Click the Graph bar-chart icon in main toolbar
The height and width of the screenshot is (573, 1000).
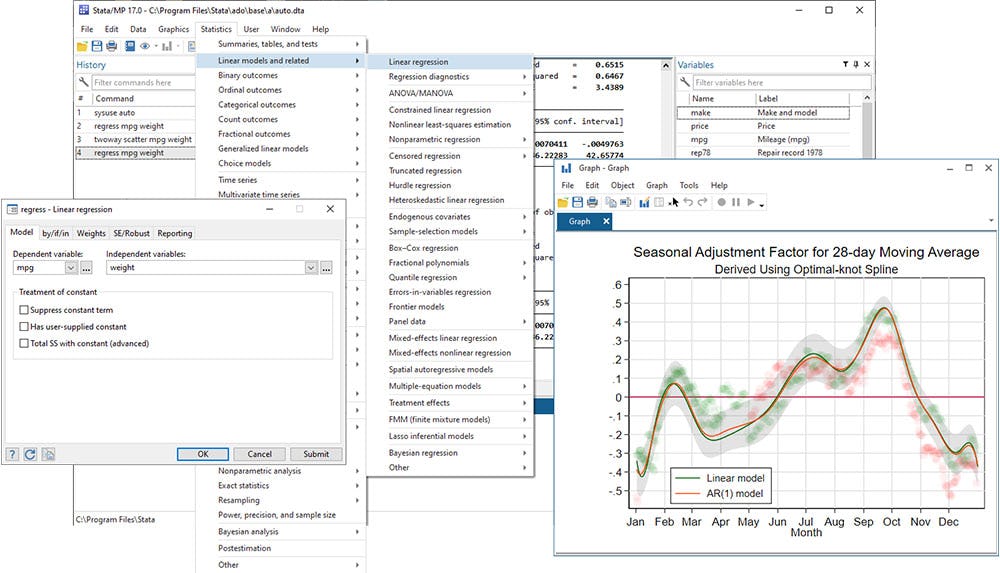(x=167, y=46)
